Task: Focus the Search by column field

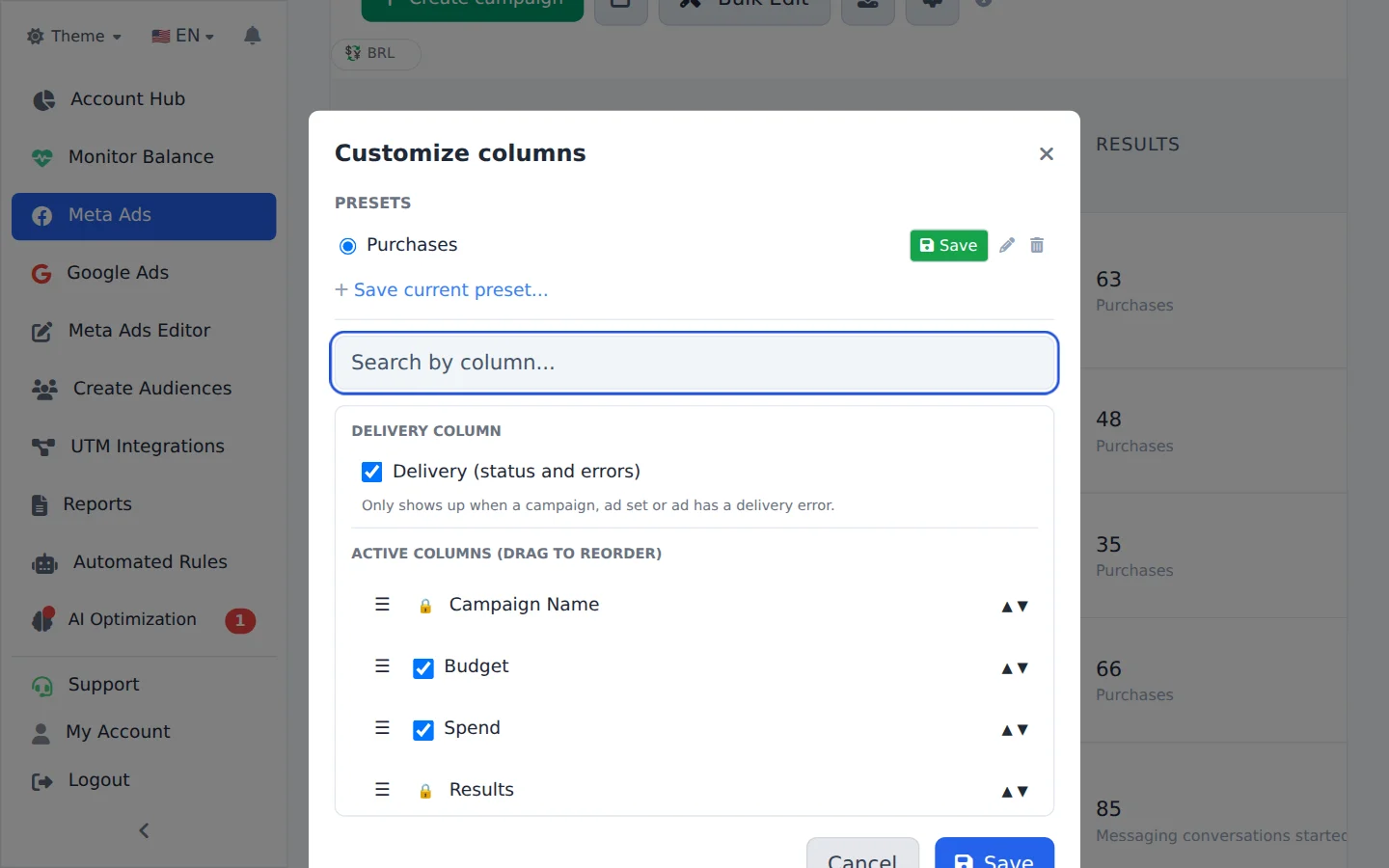Action: tap(694, 363)
